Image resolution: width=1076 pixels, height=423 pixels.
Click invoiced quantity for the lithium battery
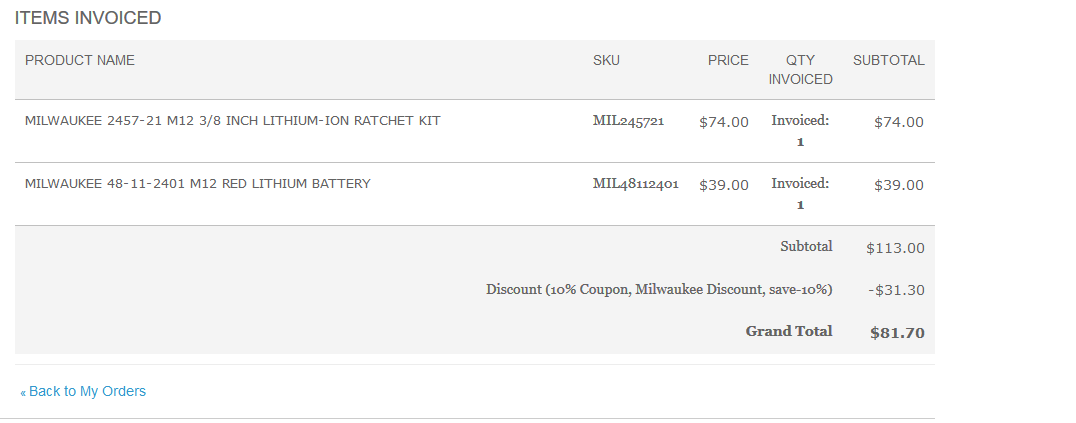pos(800,194)
